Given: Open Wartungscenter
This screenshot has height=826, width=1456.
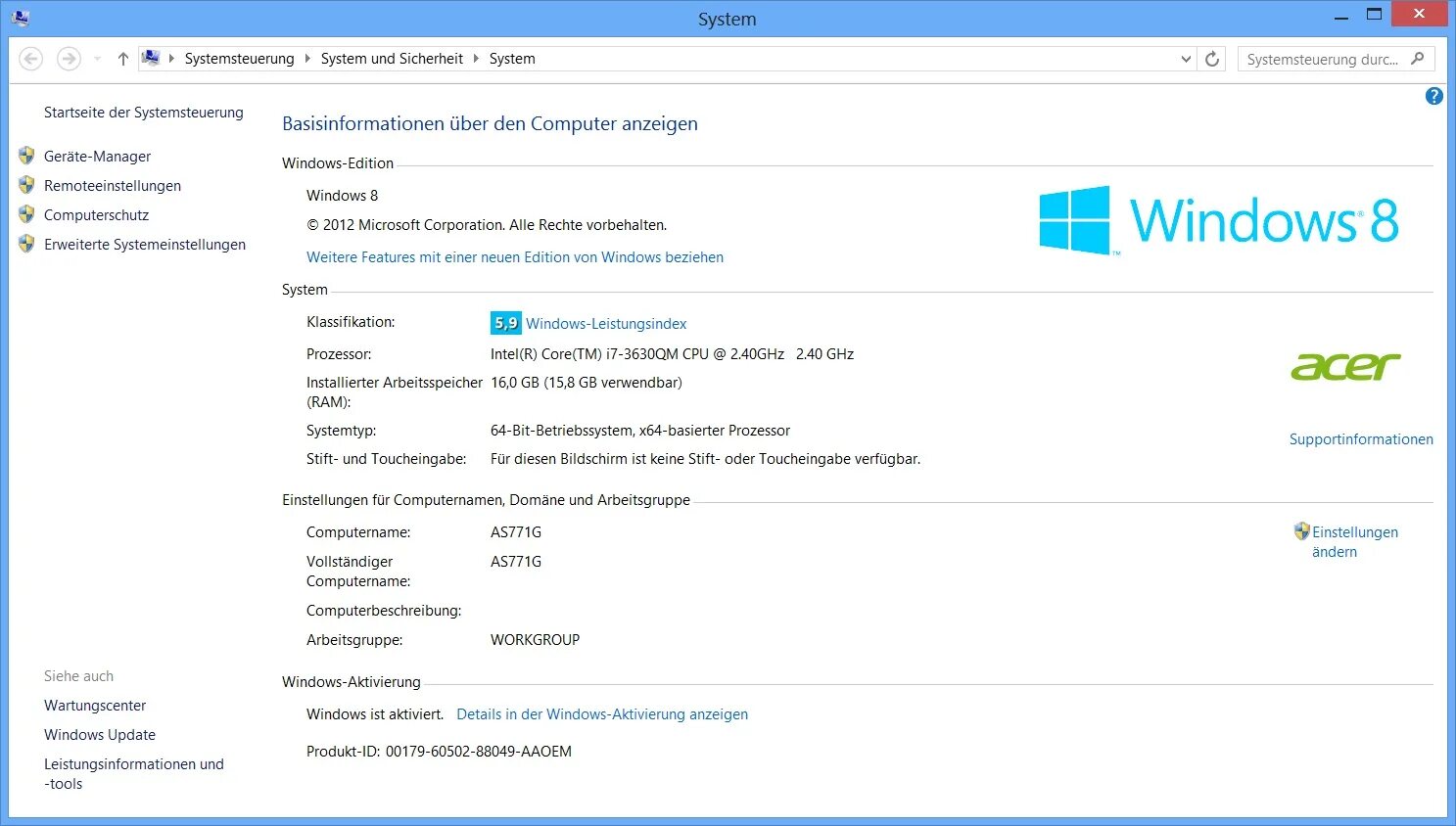Looking at the screenshot, I should (95, 706).
